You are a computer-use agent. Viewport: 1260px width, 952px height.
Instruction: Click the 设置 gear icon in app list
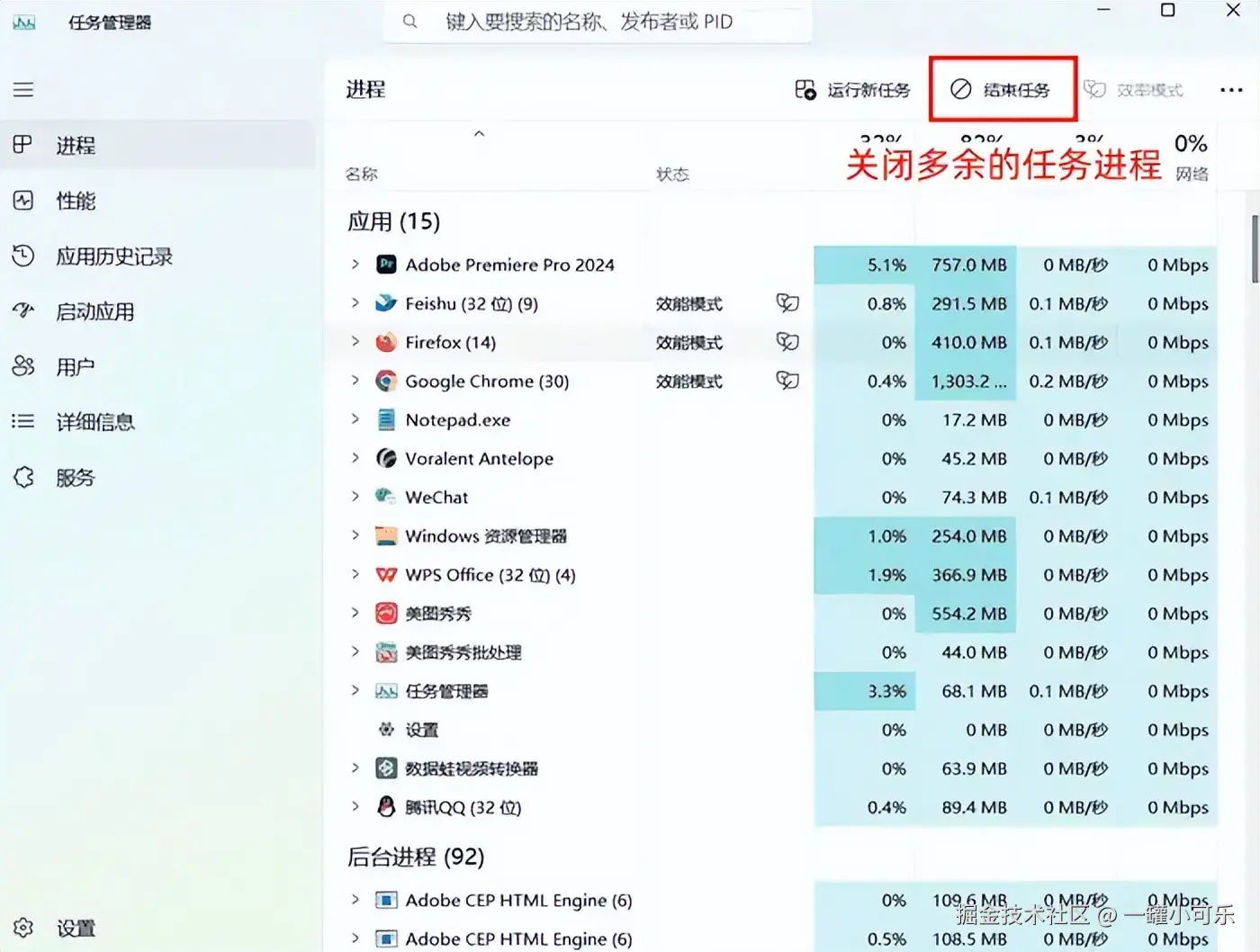[386, 729]
